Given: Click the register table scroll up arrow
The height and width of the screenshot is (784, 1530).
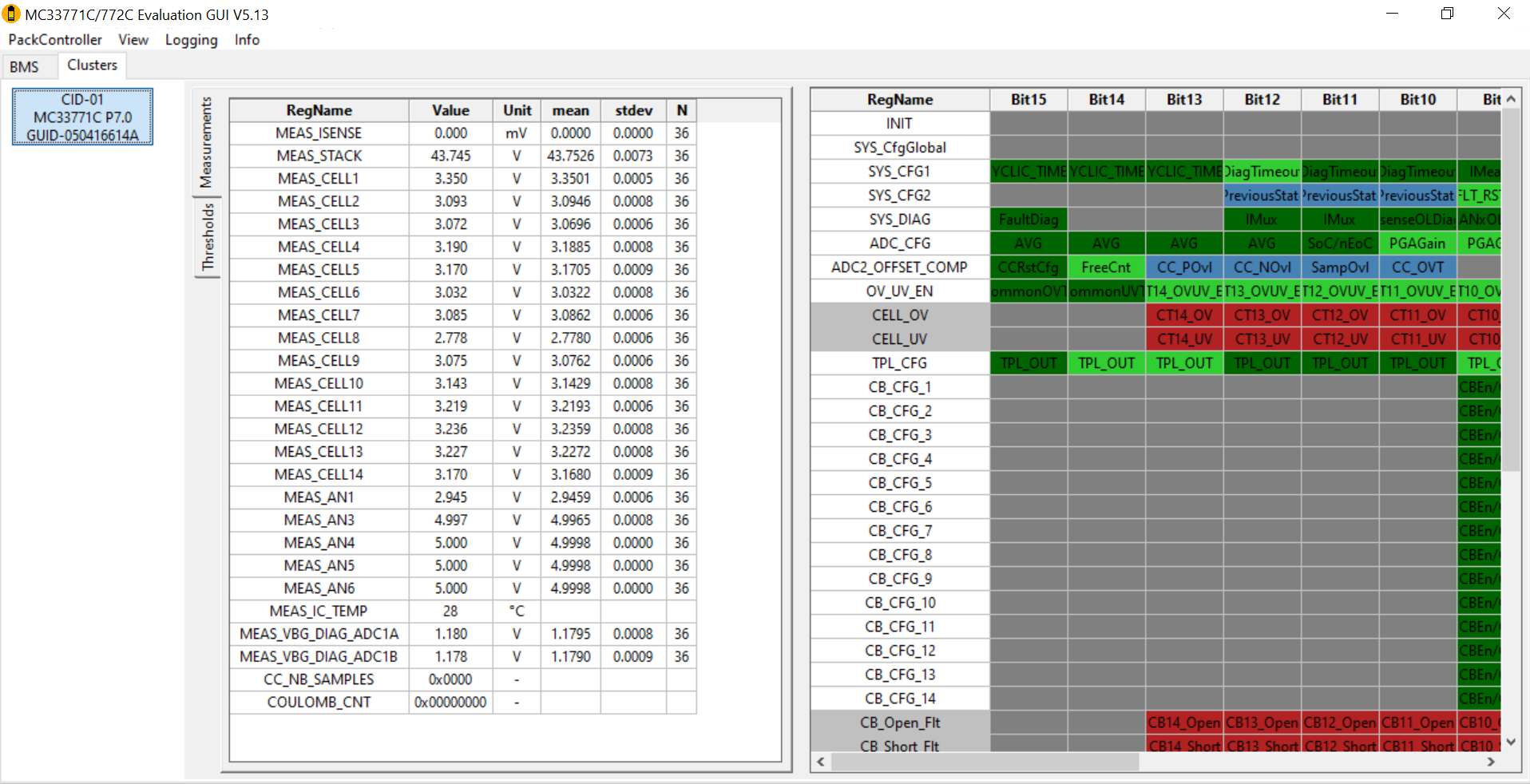Looking at the screenshot, I should click(x=1511, y=99).
